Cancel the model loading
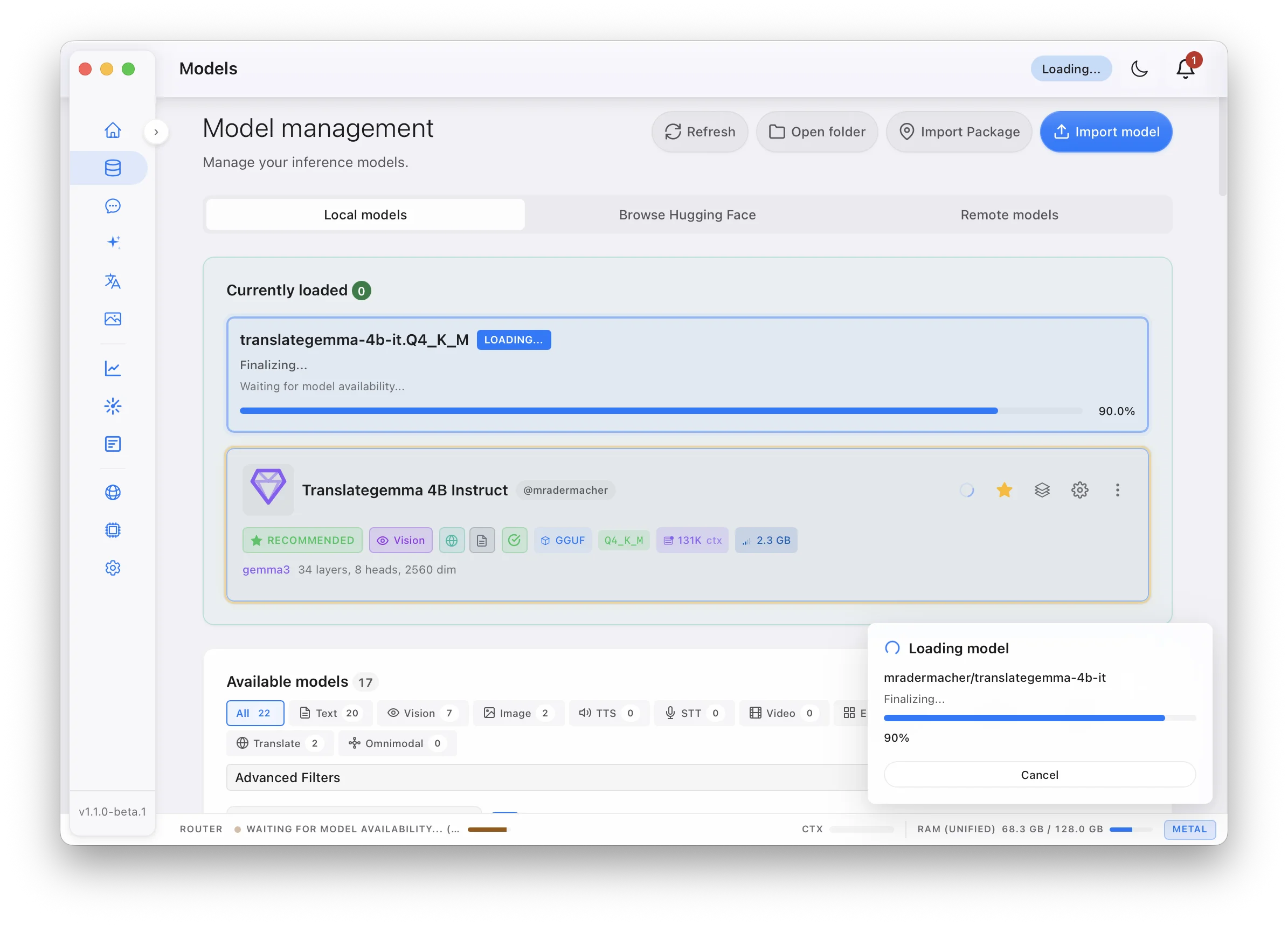 pos(1039,775)
